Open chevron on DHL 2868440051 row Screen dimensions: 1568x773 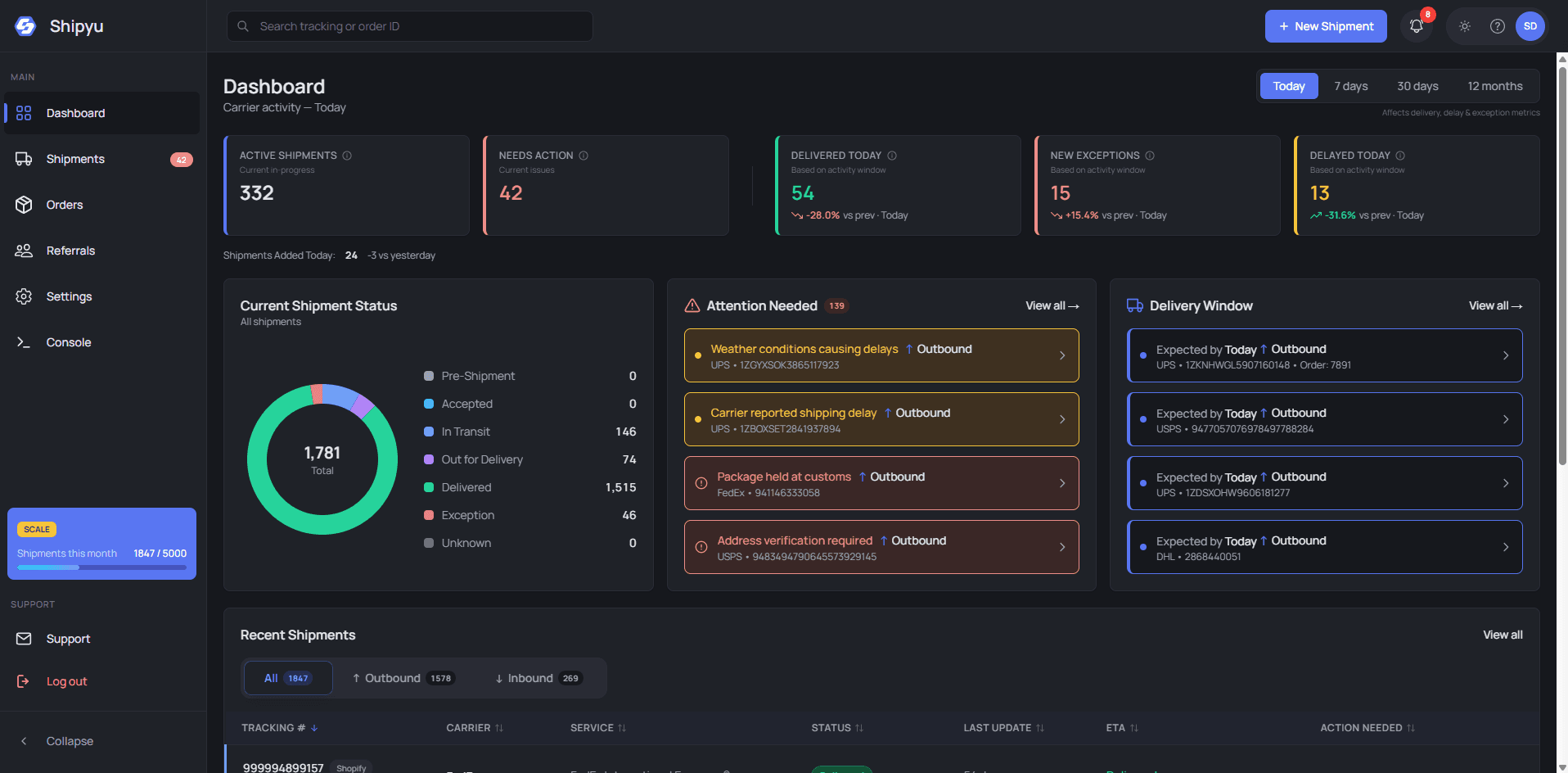(x=1506, y=547)
